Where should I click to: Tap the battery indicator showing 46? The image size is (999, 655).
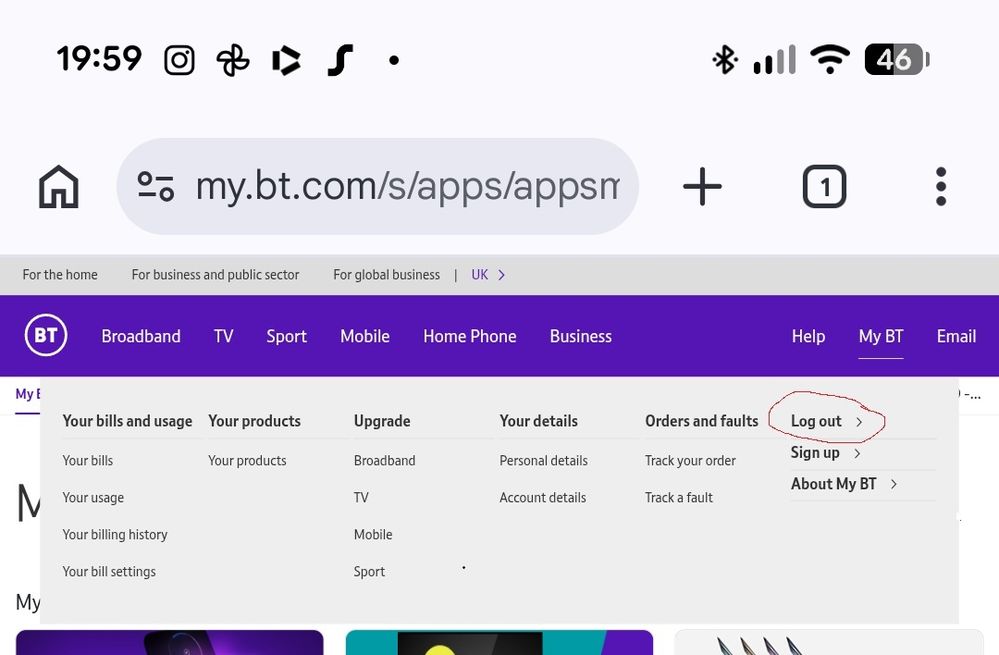pos(896,60)
